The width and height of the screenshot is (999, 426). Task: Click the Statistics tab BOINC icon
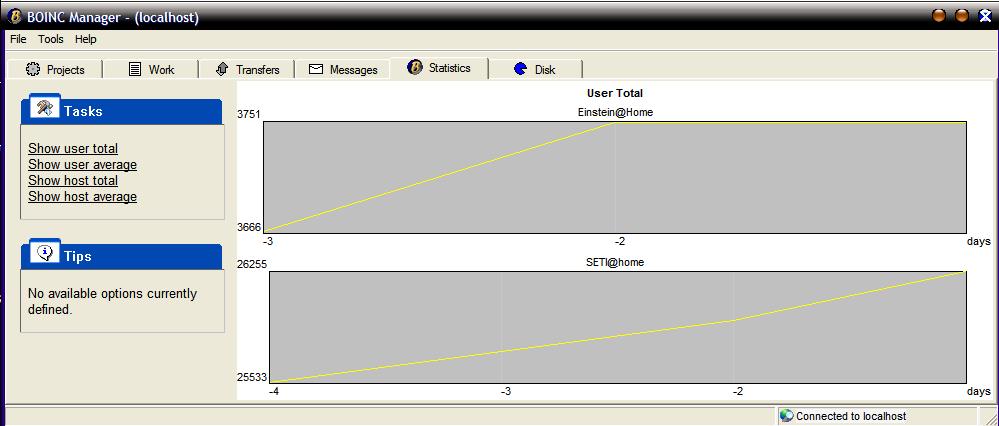415,68
